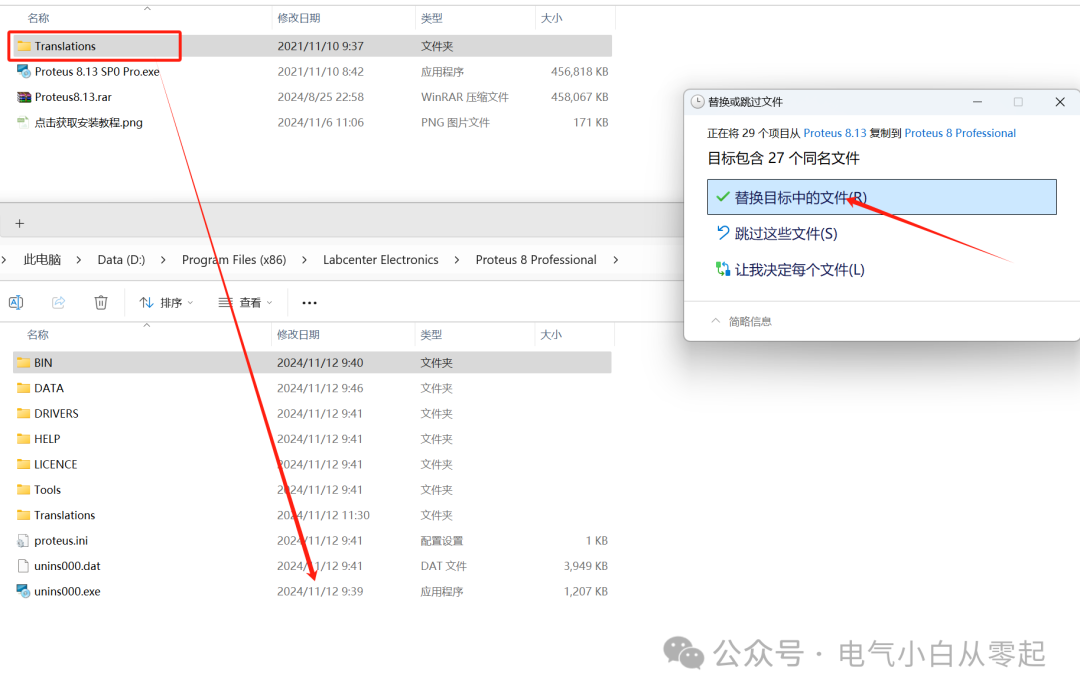Expand chevron after Program Files (x86)
The image size is (1080, 697).
(x=304, y=260)
